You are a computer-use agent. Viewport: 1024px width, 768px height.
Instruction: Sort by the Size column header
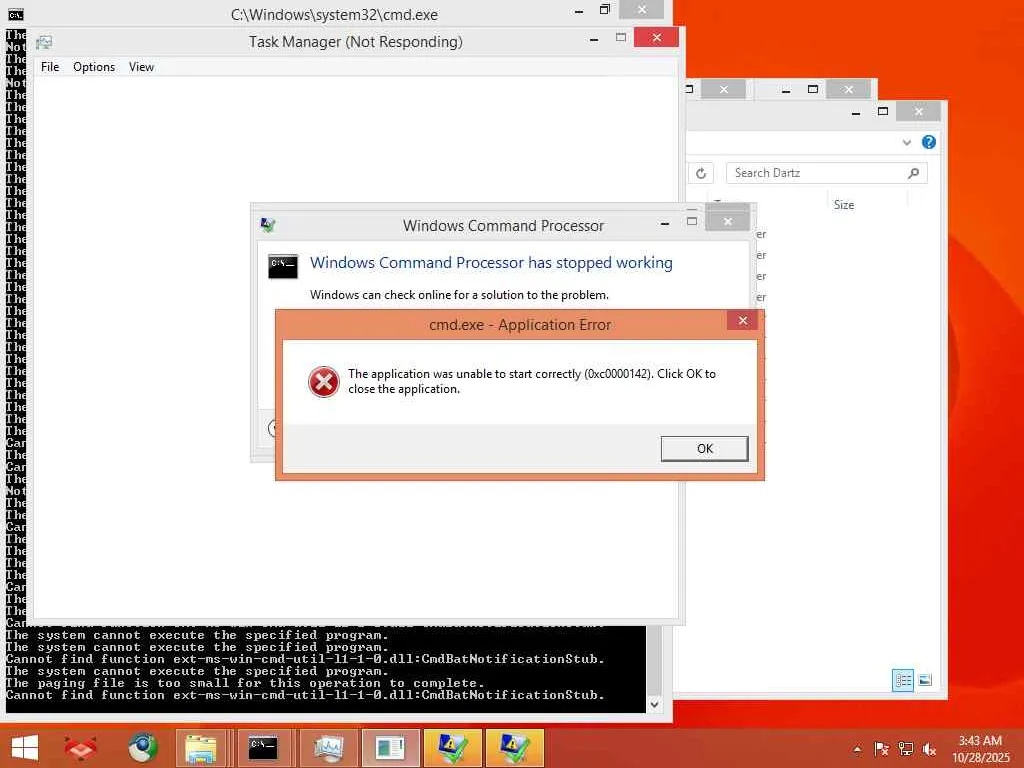pos(843,205)
